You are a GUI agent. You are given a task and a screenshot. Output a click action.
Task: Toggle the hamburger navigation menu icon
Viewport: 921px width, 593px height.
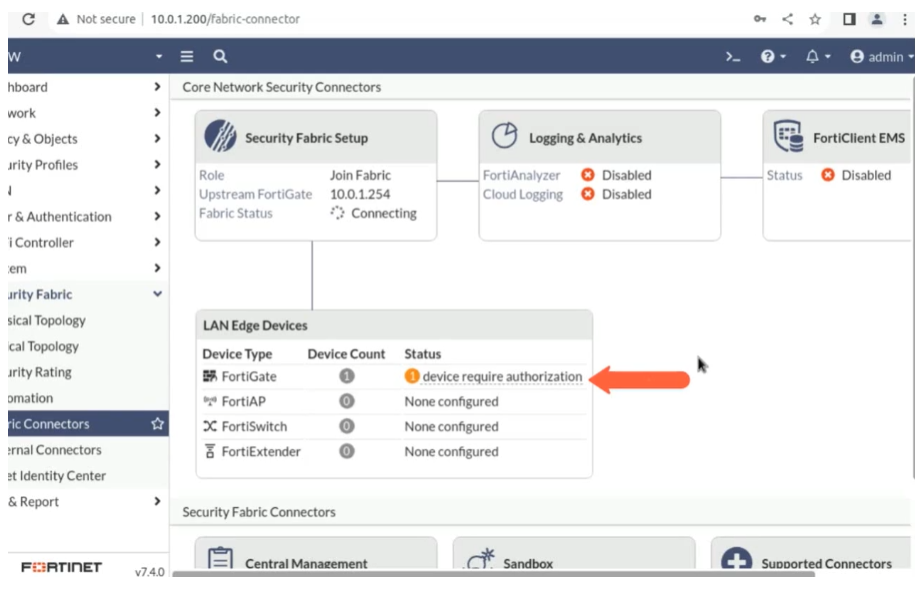pos(187,56)
